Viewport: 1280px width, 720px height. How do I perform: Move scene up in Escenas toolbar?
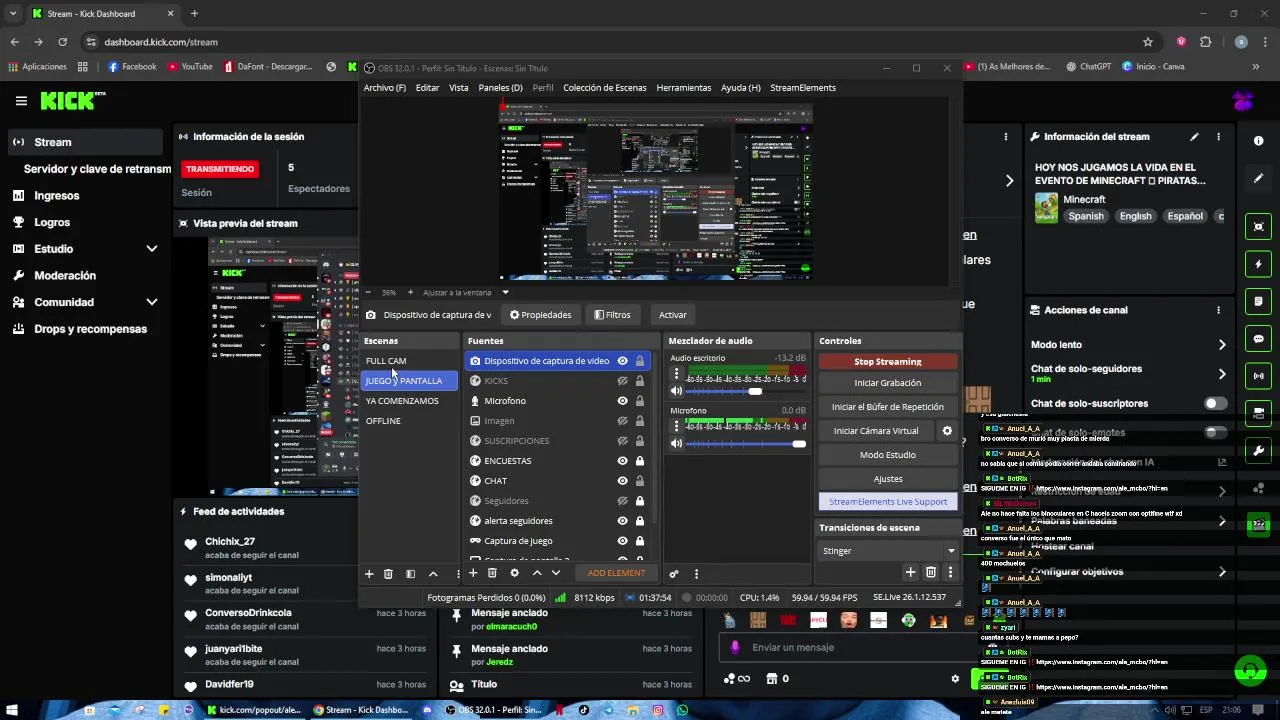pyautogui.click(x=433, y=574)
